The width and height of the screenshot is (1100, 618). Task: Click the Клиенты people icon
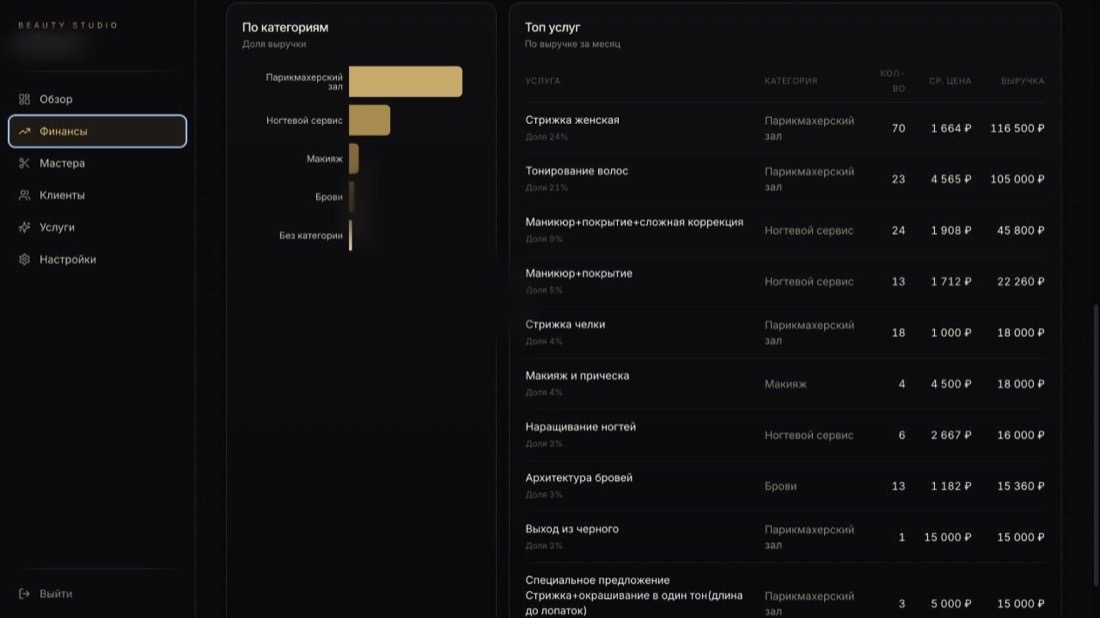click(x=25, y=195)
